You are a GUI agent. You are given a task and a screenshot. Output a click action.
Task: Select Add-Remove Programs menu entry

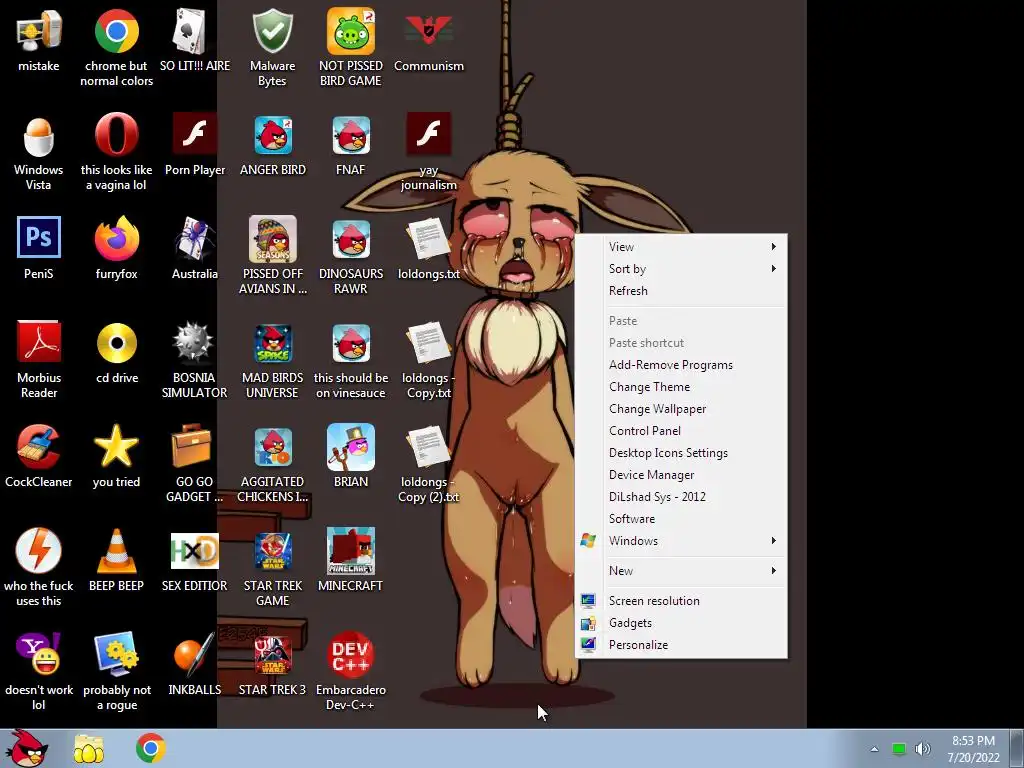680,365
